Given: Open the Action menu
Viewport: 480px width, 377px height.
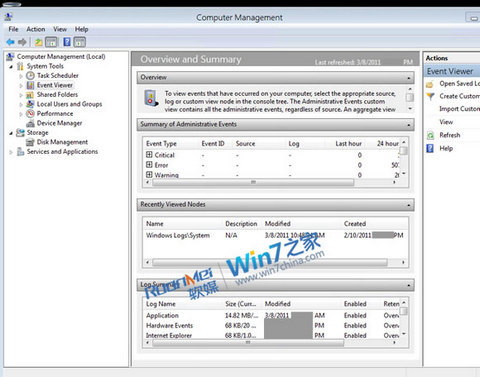Looking at the screenshot, I should pyautogui.click(x=36, y=29).
